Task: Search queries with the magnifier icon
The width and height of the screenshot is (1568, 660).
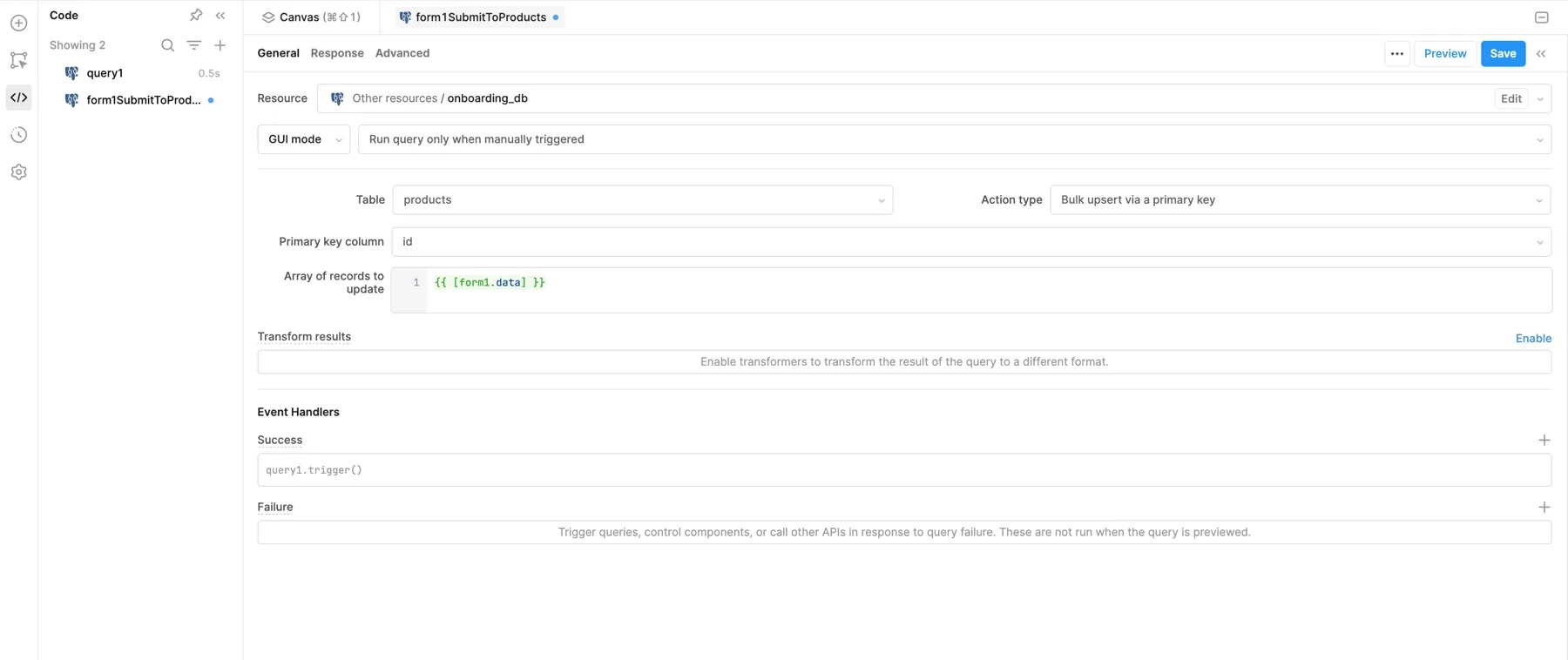Action: [x=167, y=45]
